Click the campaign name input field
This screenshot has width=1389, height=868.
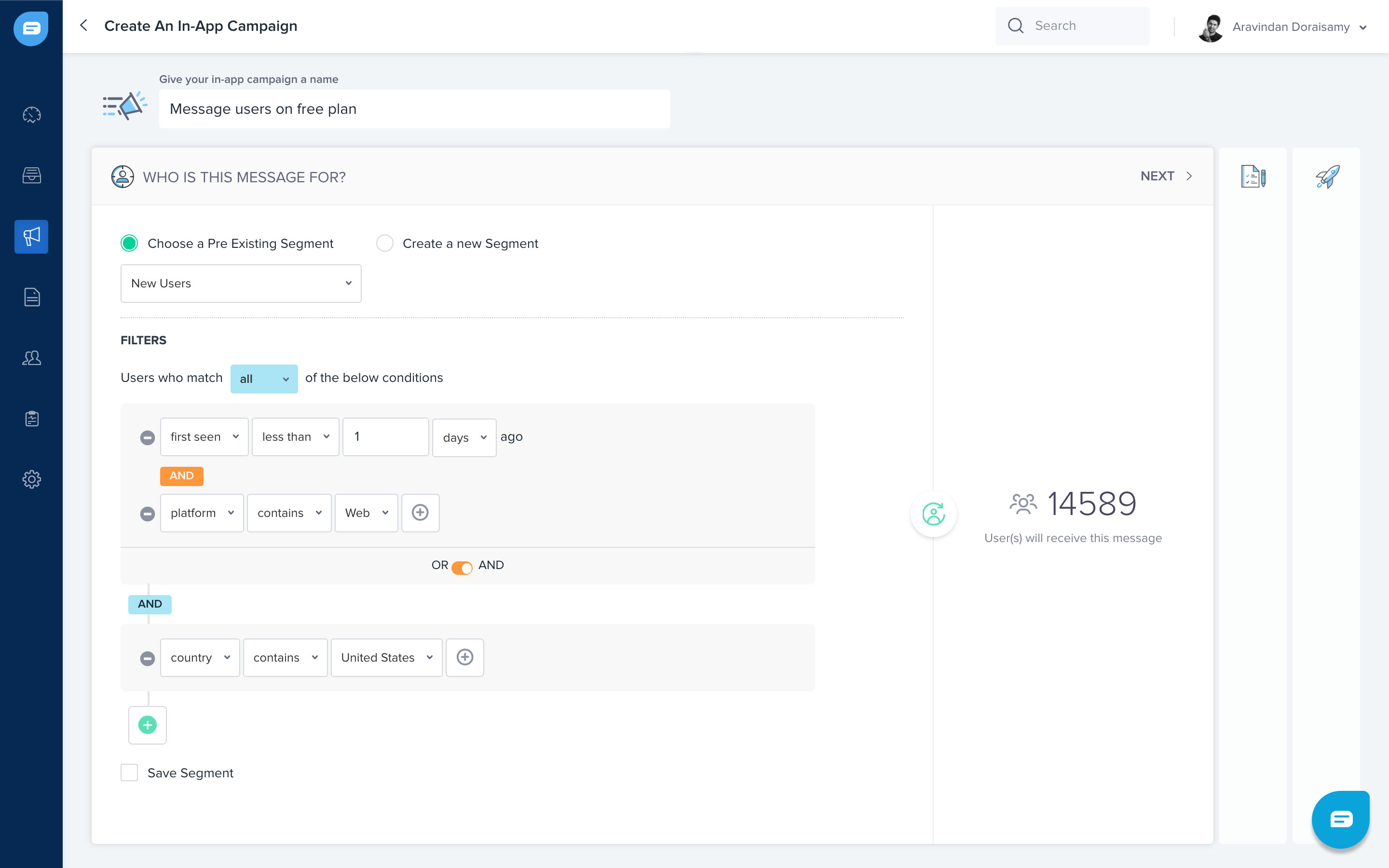414,109
